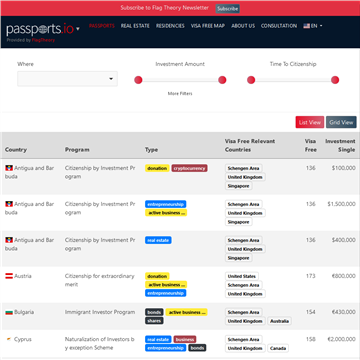360x360 pixels.
Task: Click the Australia visa-free tag
Action: point(279,321)
